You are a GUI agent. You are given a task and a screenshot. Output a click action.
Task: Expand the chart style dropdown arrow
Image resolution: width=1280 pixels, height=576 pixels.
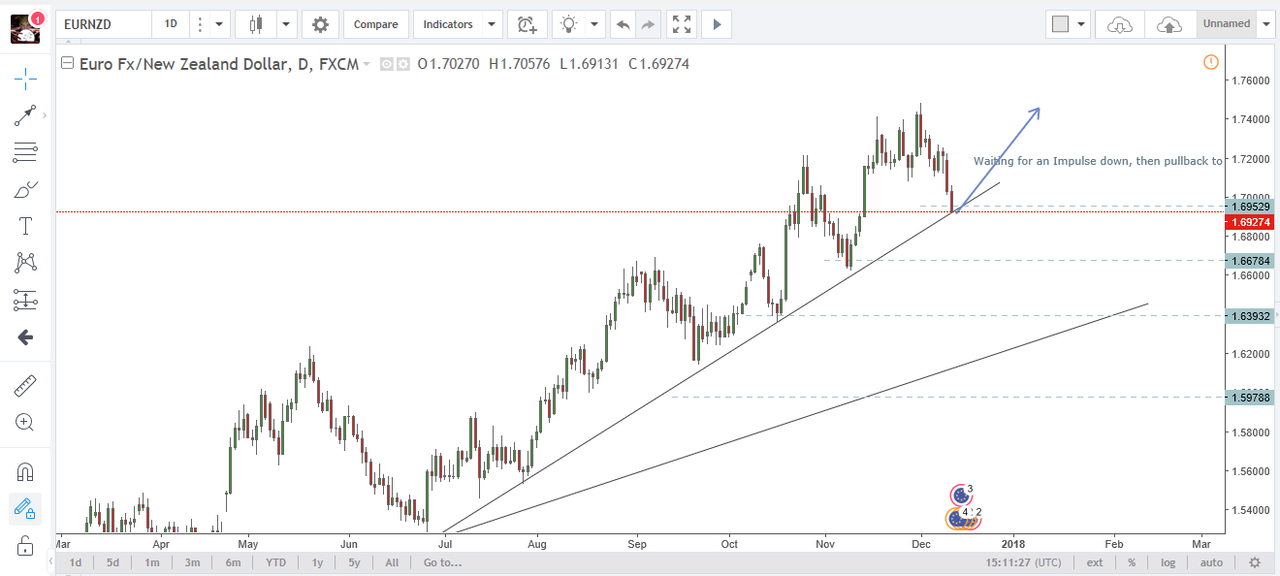pos(286,24)
